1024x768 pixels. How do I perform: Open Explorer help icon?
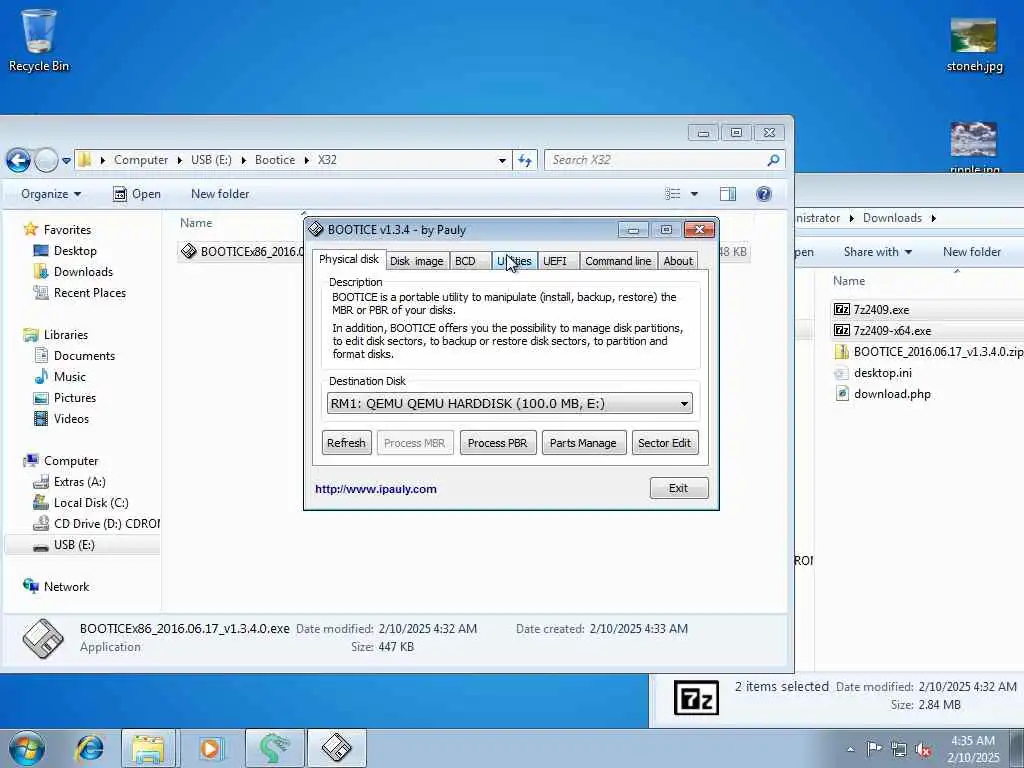coord(763,194)
